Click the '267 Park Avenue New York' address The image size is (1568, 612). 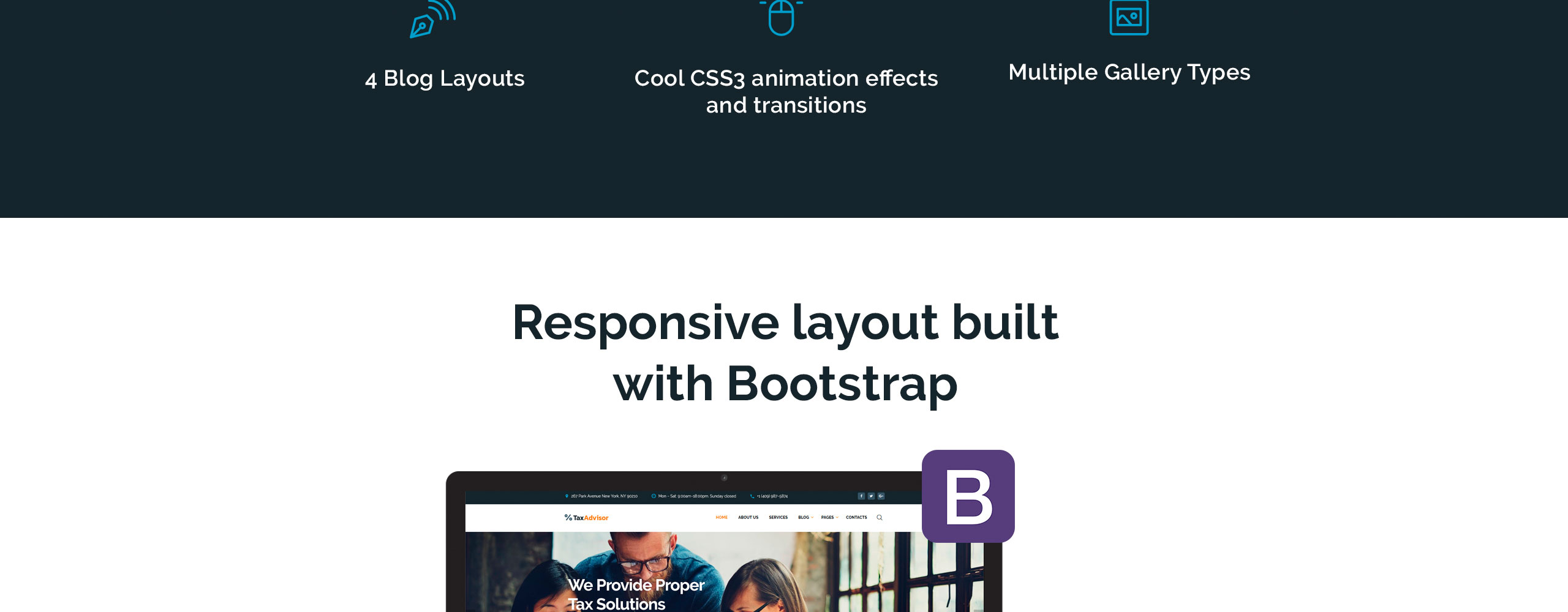pos(604,496)
